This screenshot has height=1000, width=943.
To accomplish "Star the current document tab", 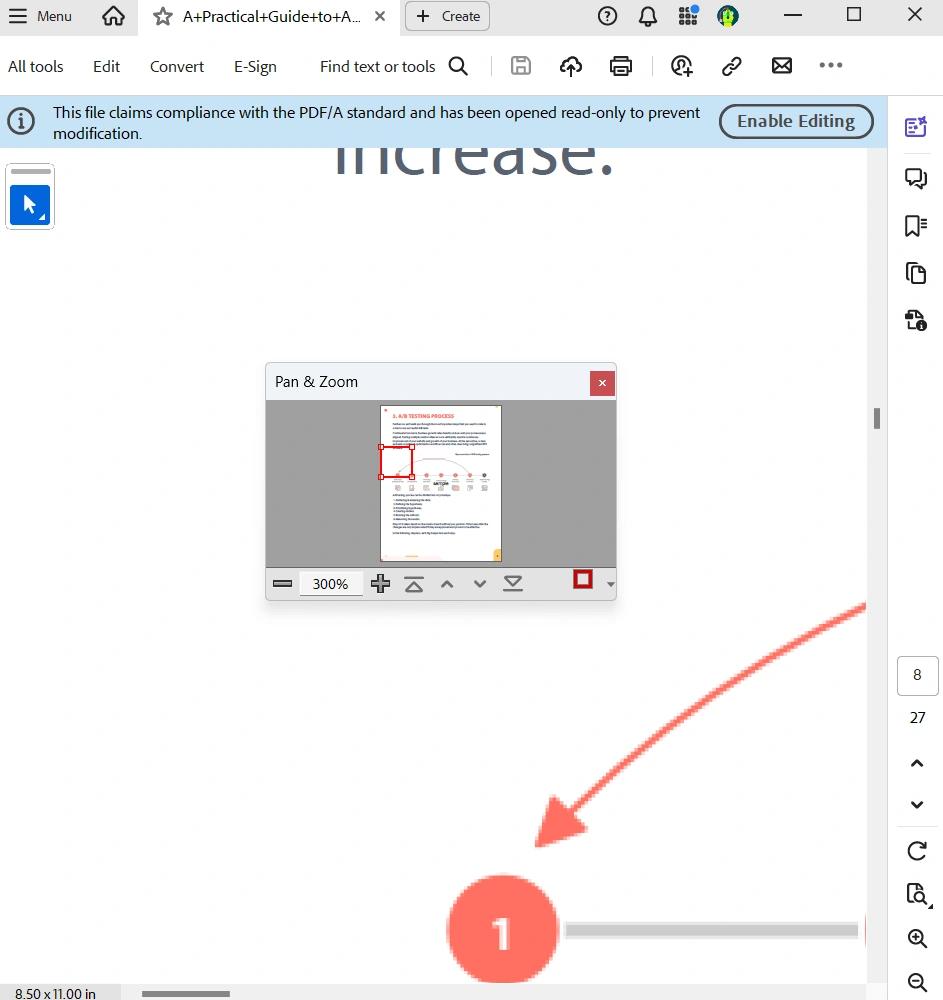I will click(163, 17).
